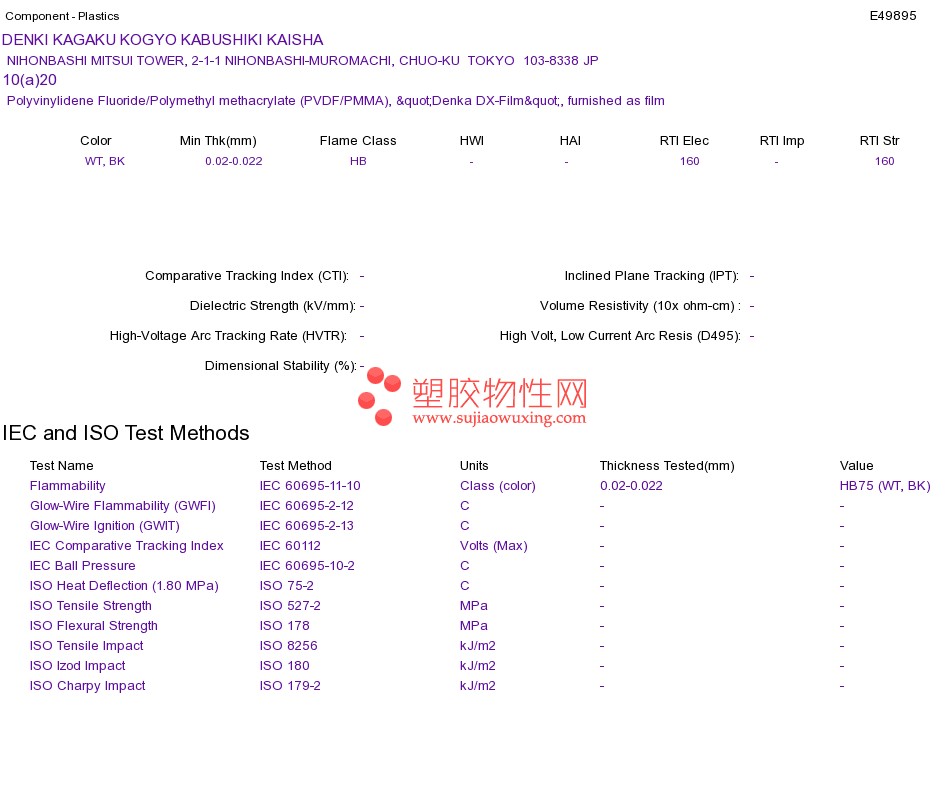The image size is (950, 800).
Task: Click the Test Name column header
Action: (x=62, y=466)
